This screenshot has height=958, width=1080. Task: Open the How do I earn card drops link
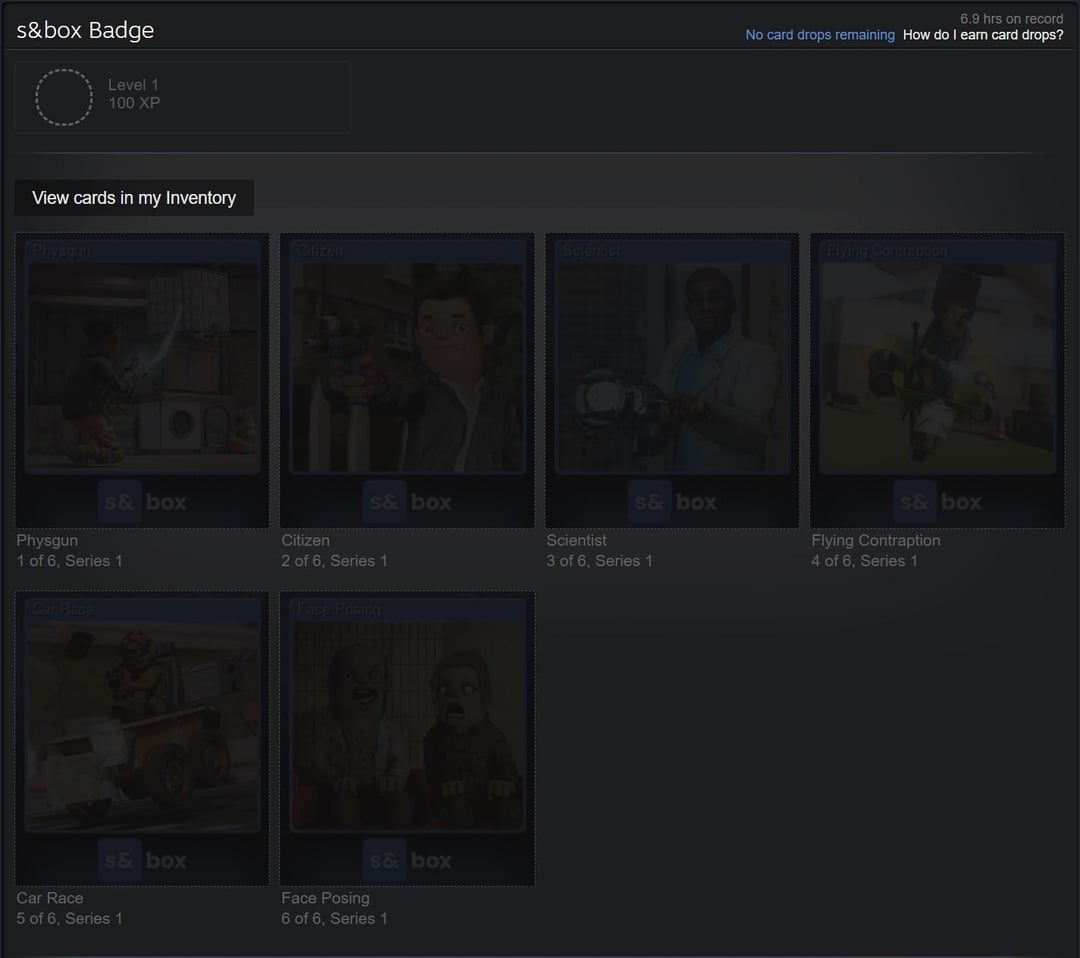pyautogui.click(x=982, y=35)
